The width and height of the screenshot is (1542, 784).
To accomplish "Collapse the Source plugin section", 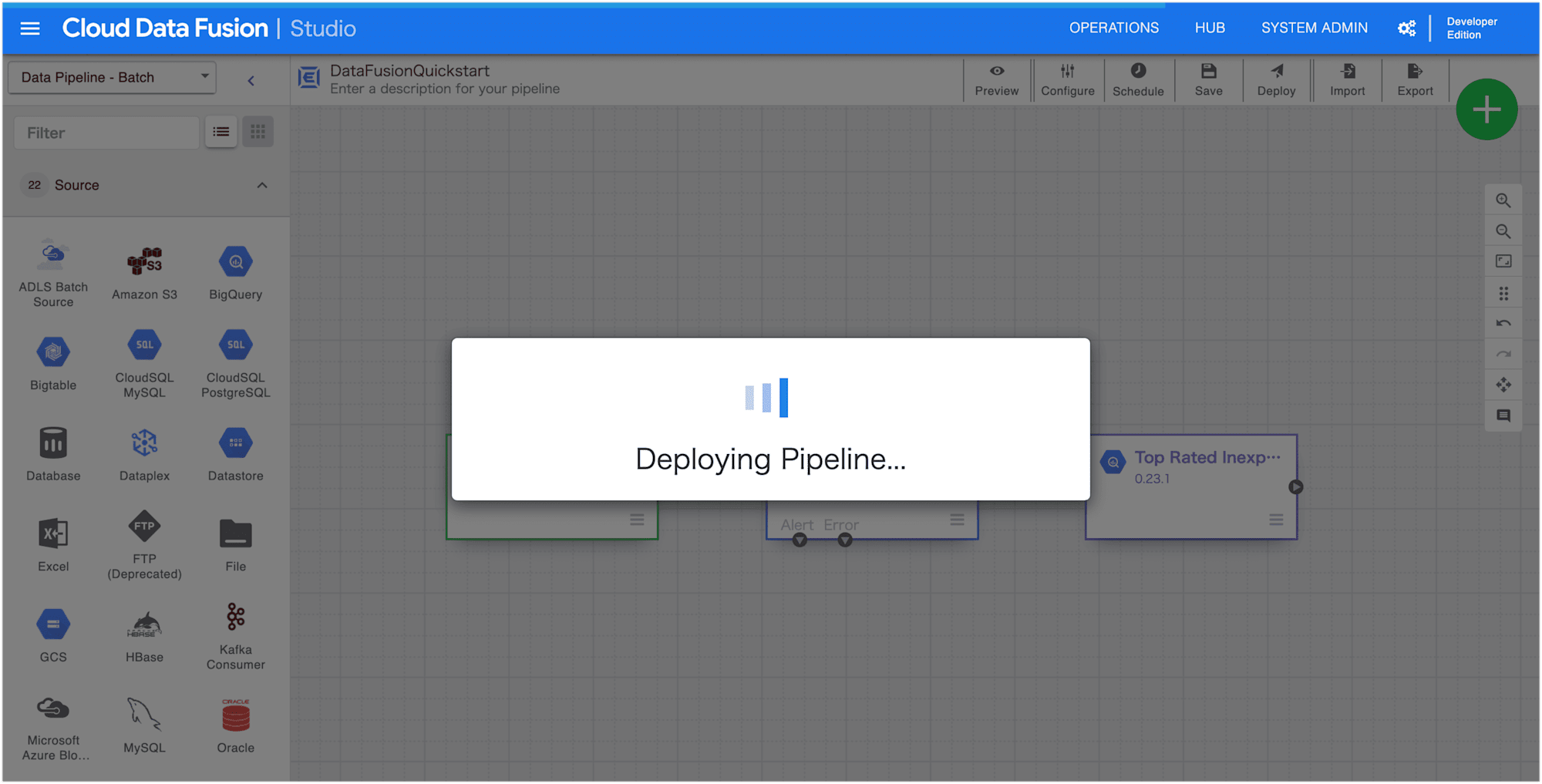I will (262, 185).
